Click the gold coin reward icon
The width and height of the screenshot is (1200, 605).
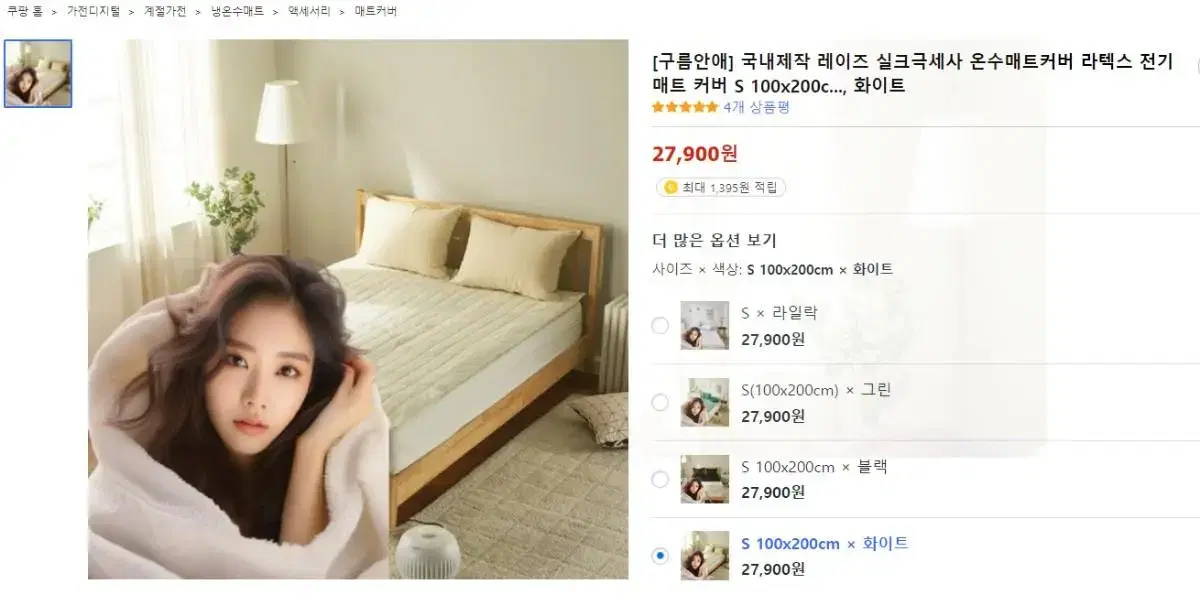pyautogui.click(x=670, y=187)
